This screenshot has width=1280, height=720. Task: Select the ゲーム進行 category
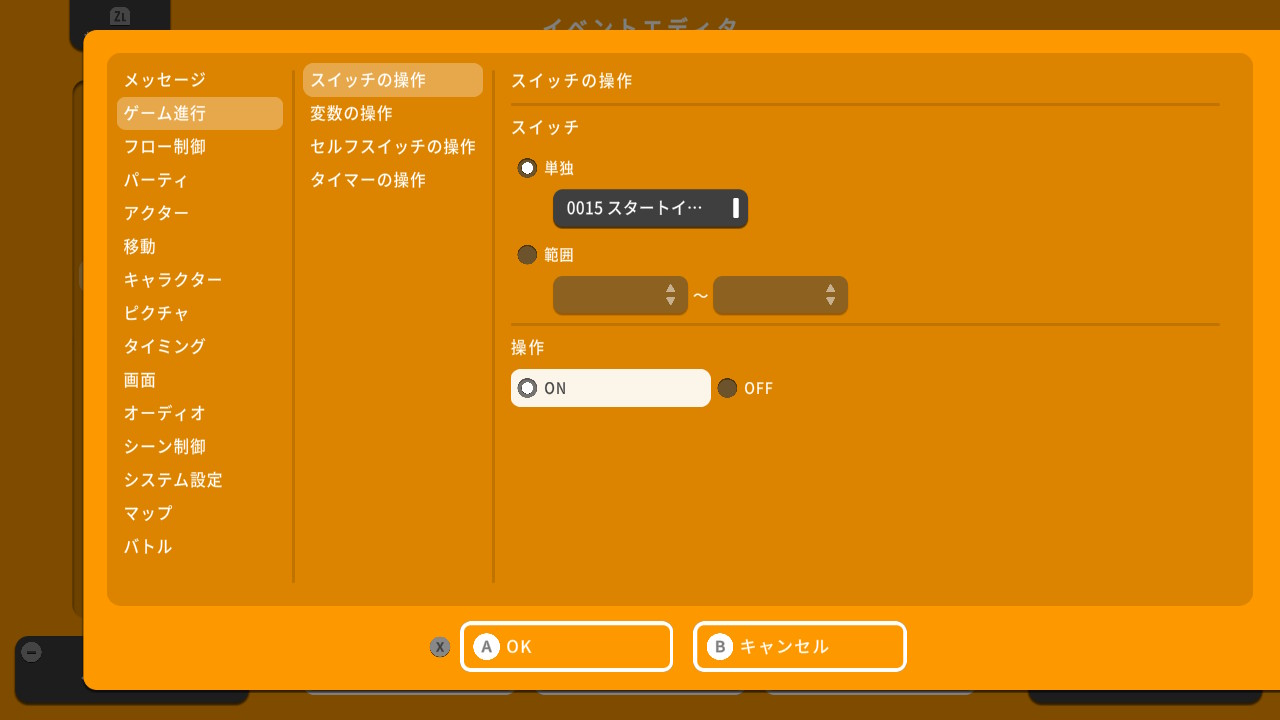(200, 113)
